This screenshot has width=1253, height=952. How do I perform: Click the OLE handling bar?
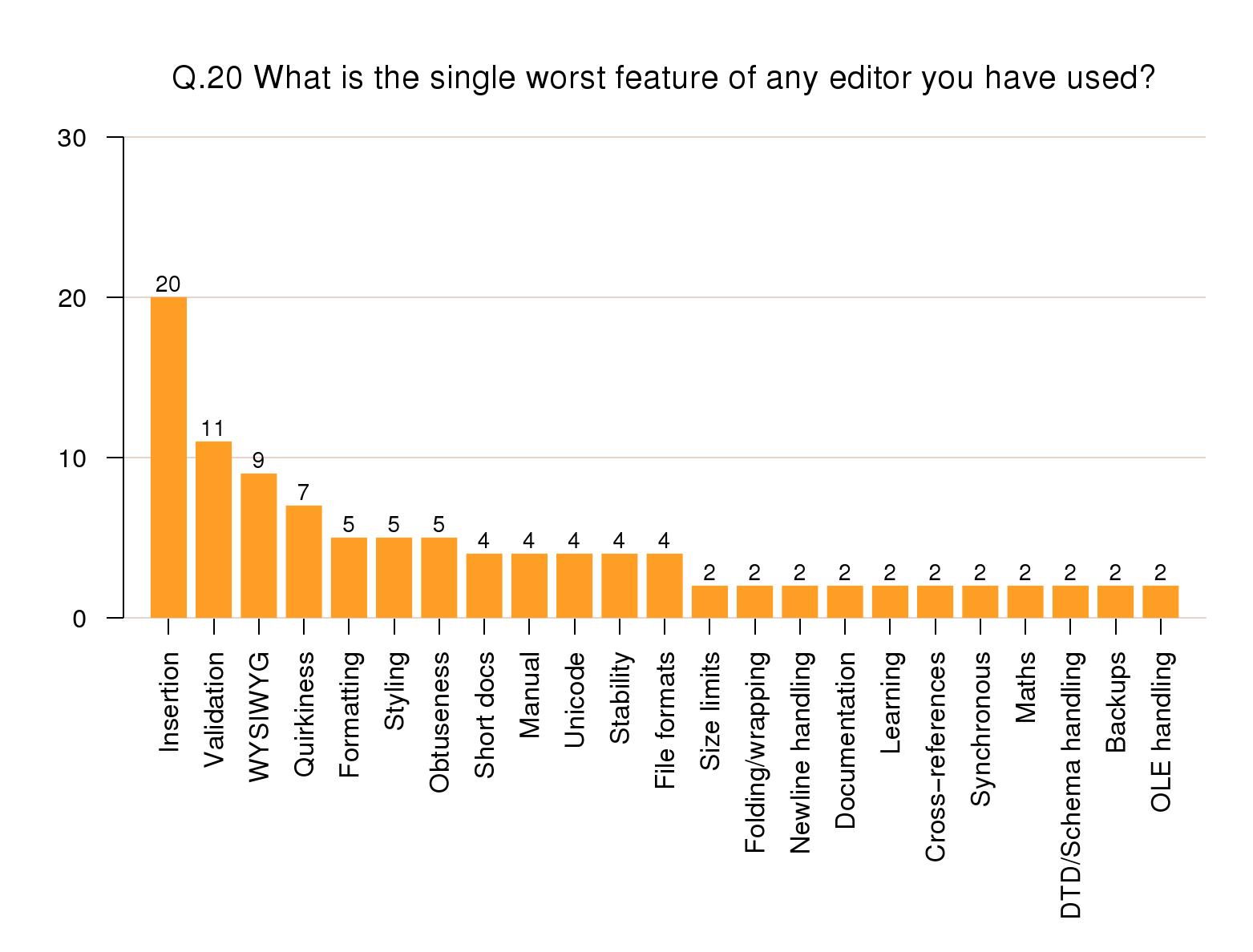pos(1160,602)
